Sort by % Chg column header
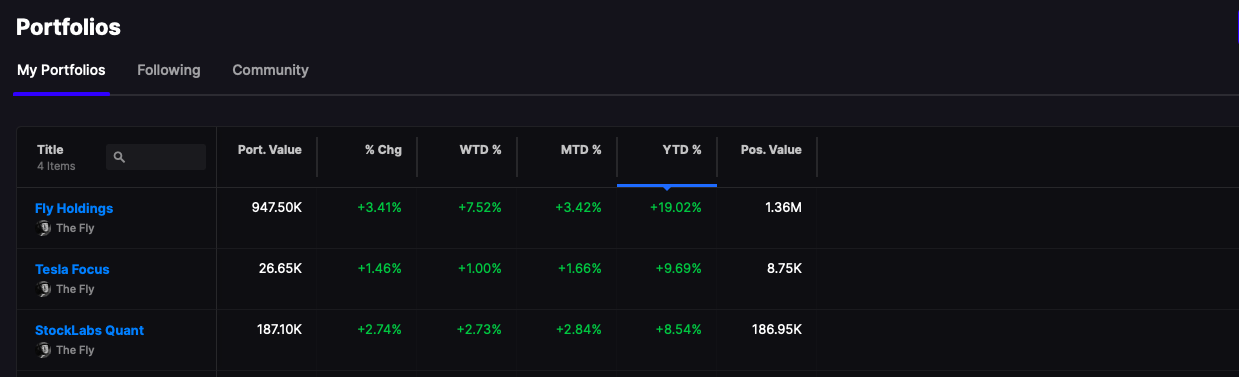 (383, 150)
